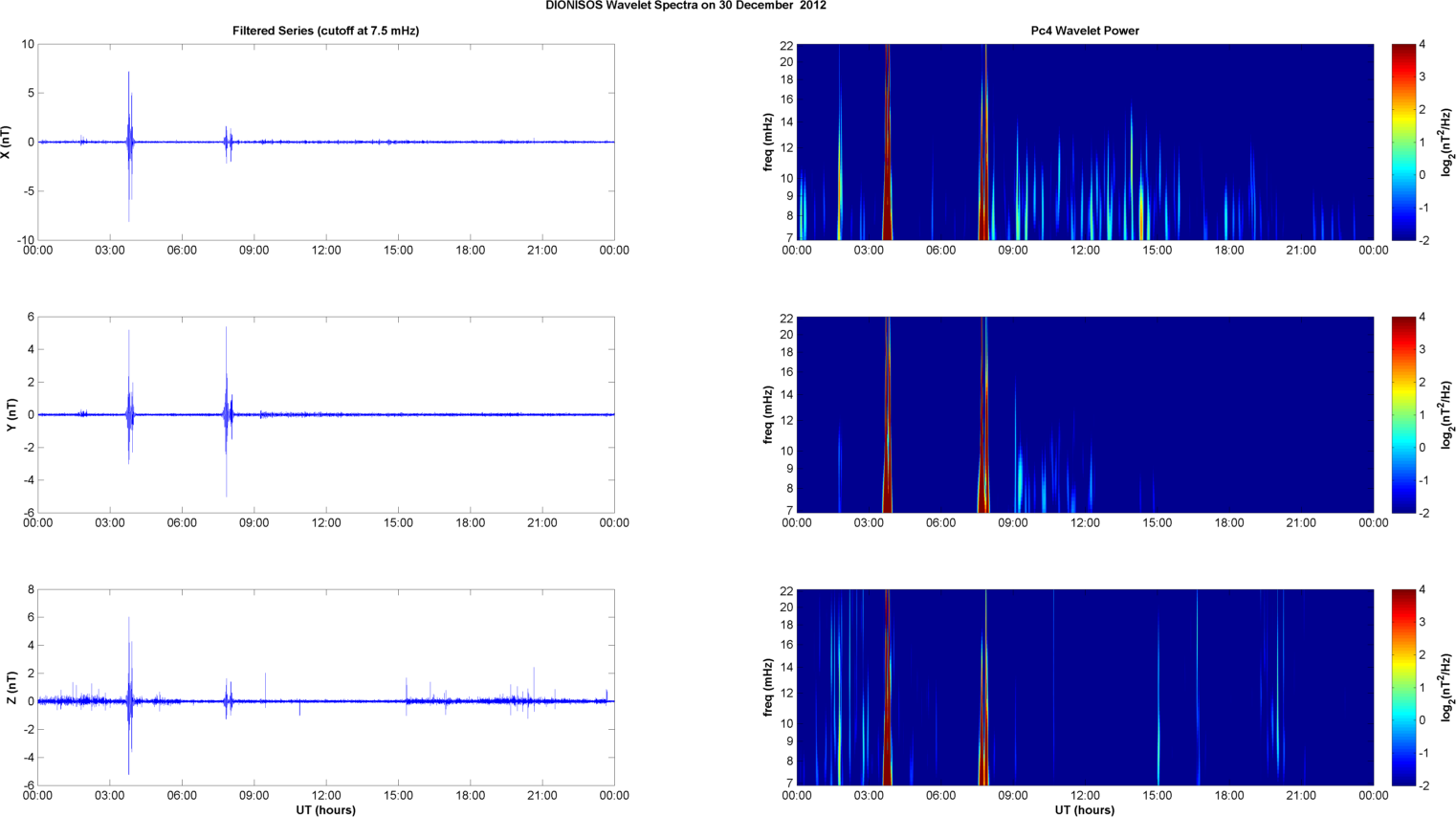Select the Filtered Series panel heading
This screenshot has width=1456, height=817.
[x=325, y=31]
